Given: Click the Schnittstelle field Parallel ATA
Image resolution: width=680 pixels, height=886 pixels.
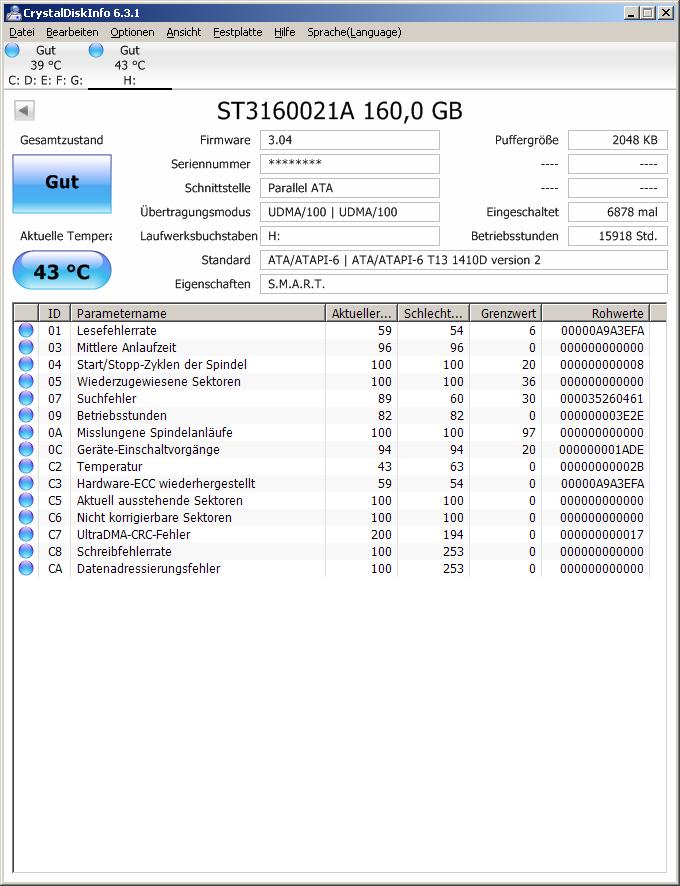Looking at the screenshot, I should (350, 188).
